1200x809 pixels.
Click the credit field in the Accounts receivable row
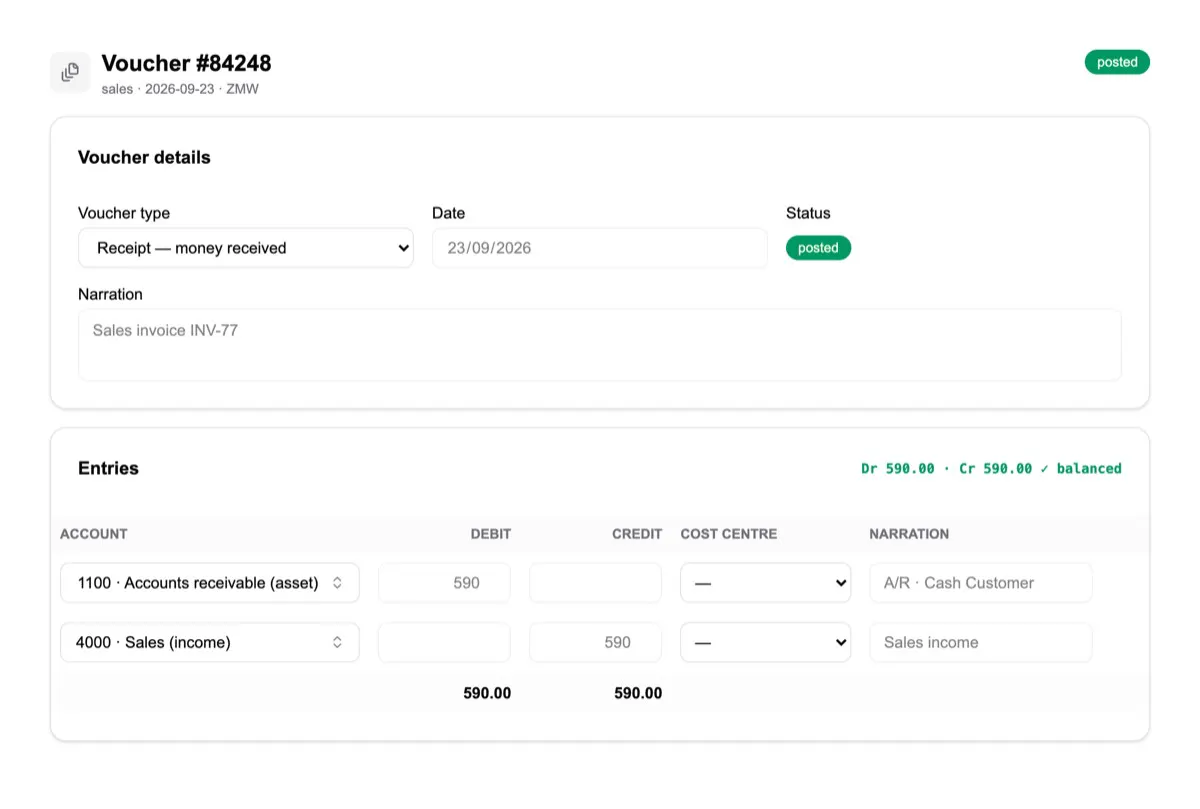coord(595,583)
